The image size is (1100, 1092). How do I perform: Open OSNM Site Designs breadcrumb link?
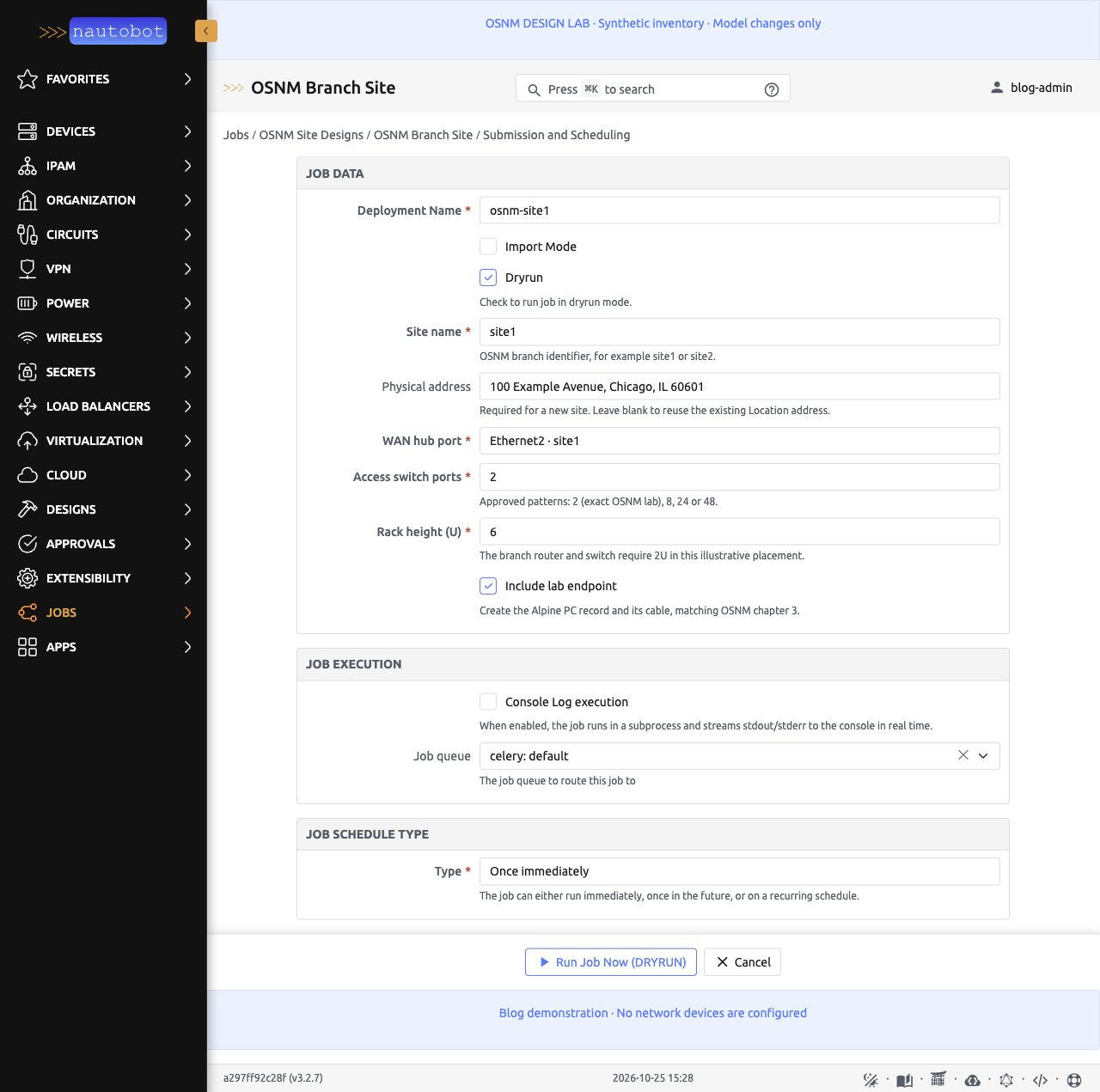(x=311, y=135)
